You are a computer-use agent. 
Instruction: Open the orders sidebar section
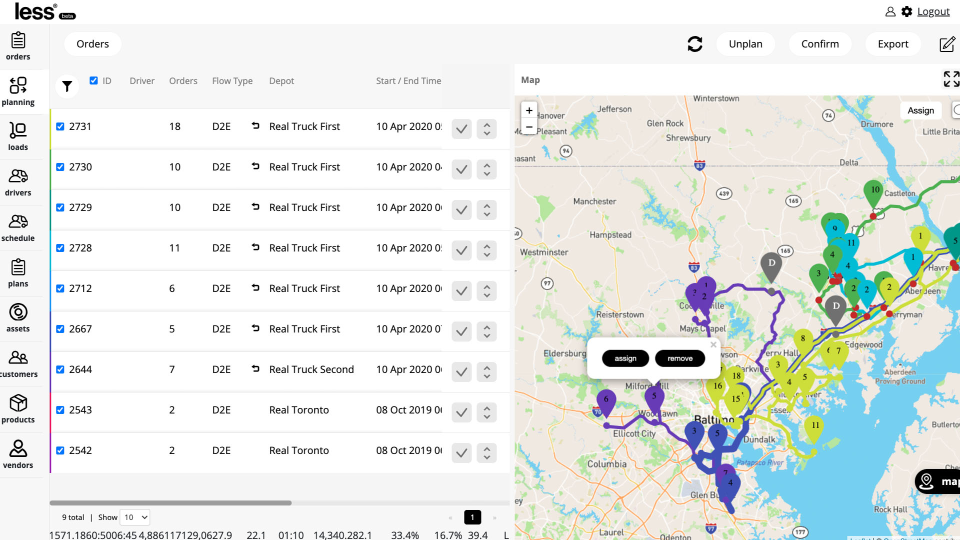[x=18, y=47]
